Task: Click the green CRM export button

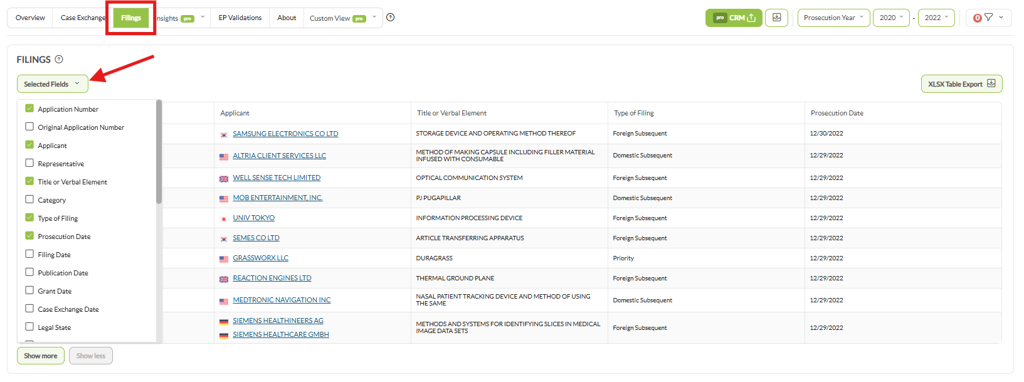Action: pos(733,18)
